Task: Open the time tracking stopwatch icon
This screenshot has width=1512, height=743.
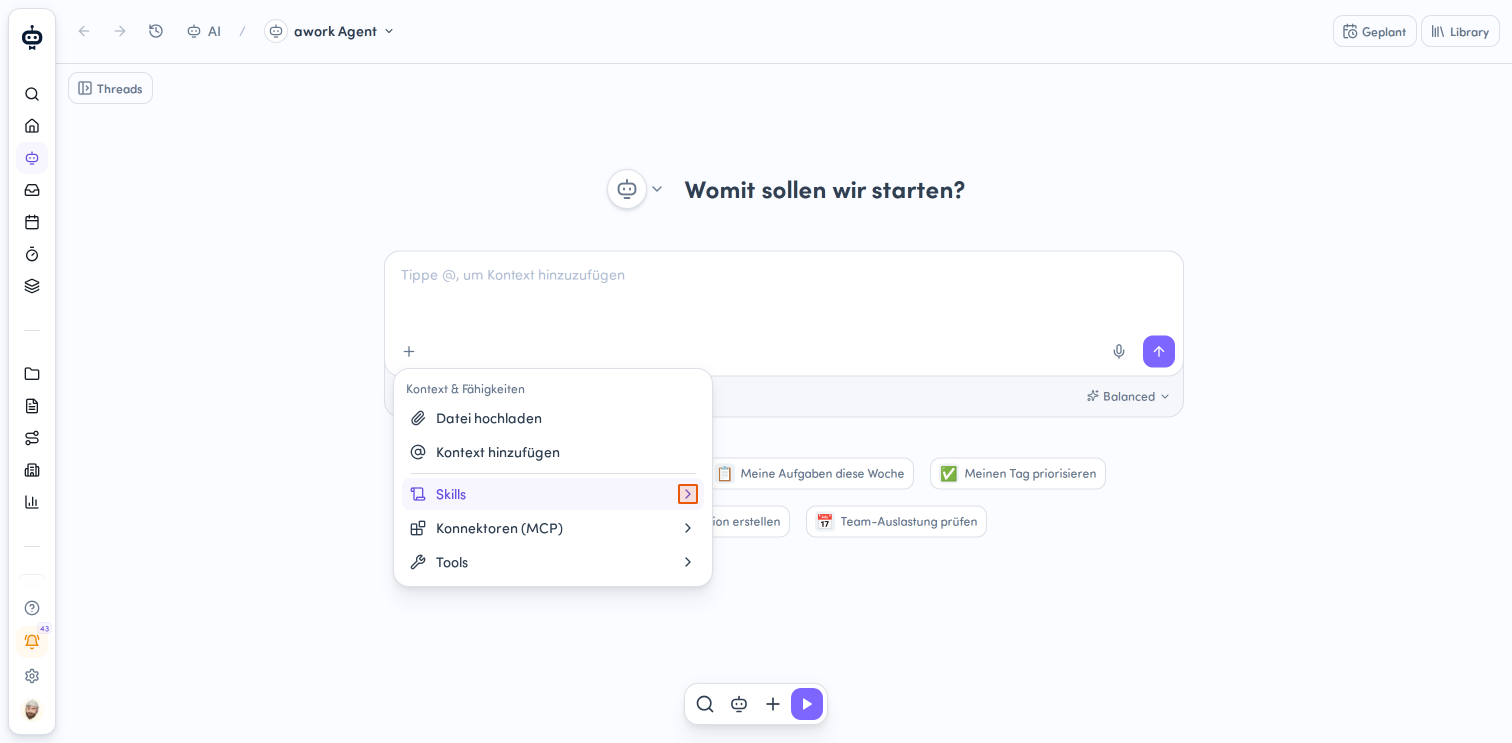Action: point(32,254)
